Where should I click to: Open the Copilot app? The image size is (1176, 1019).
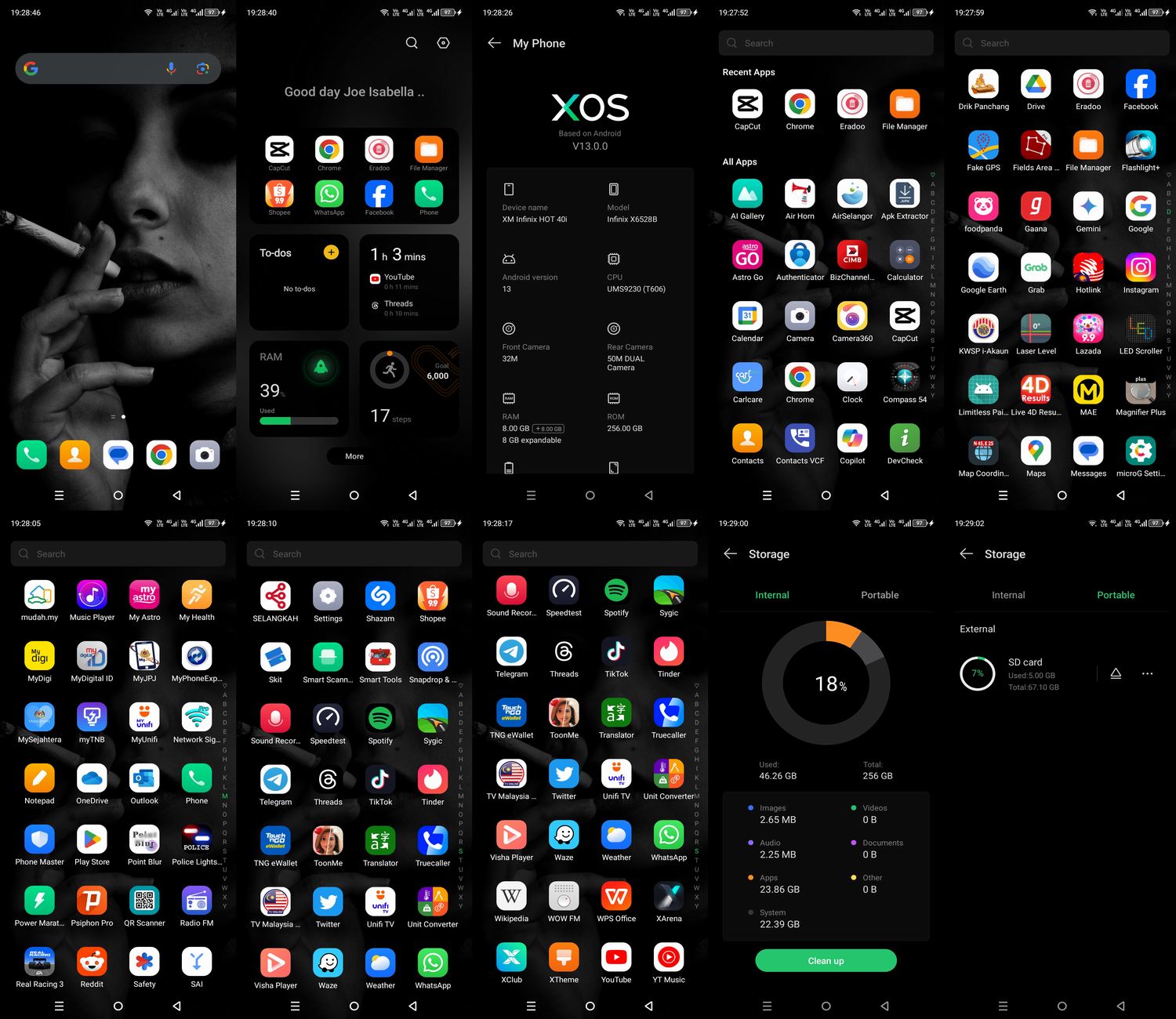tap(852, 438)
